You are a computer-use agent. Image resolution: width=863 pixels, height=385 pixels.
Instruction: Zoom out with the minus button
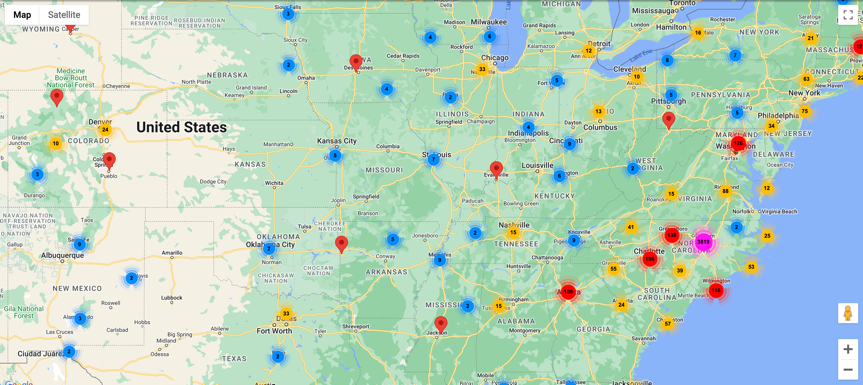(x=848, y=369)
